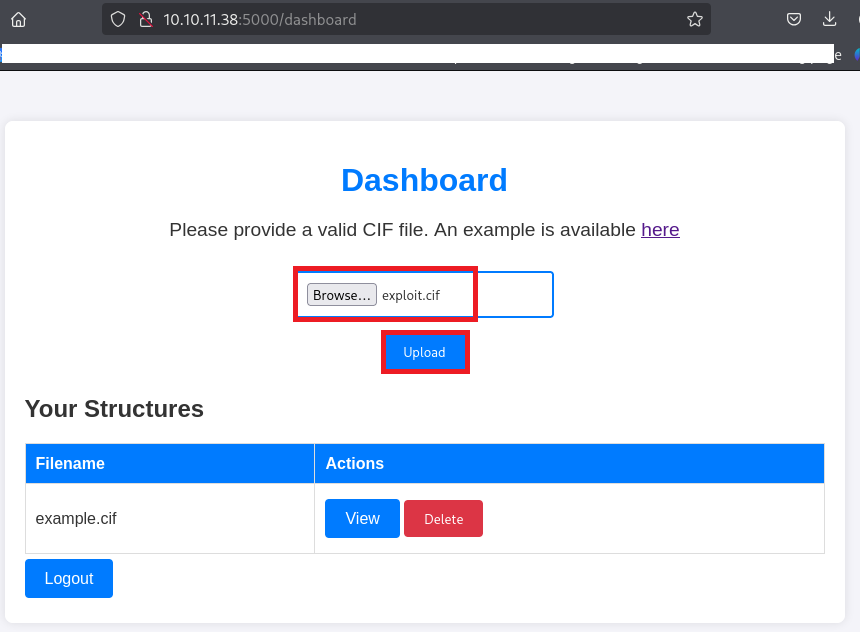Delete the example.cif structure
Screen dimensions: 860x632
(x=443, y=519)
